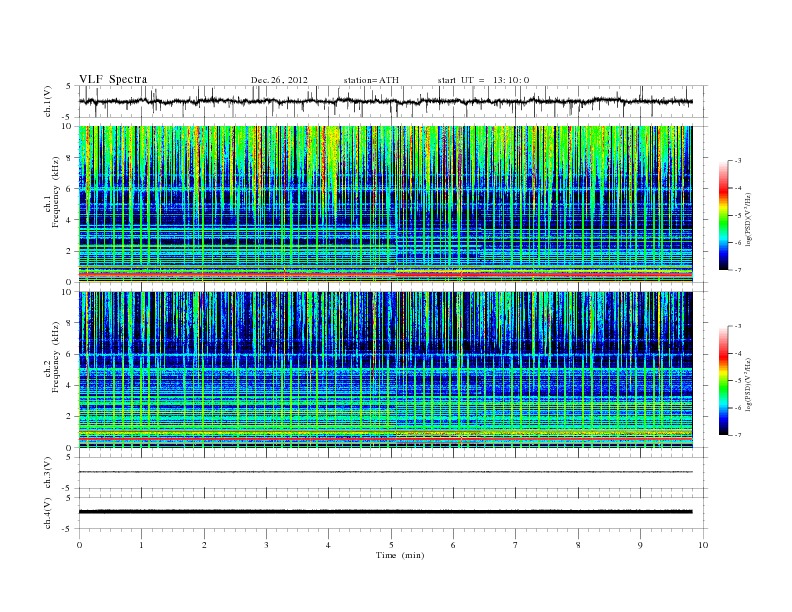Click the ch.2 spectrogram "4" kHz tick label

click(x=69, y=386)
